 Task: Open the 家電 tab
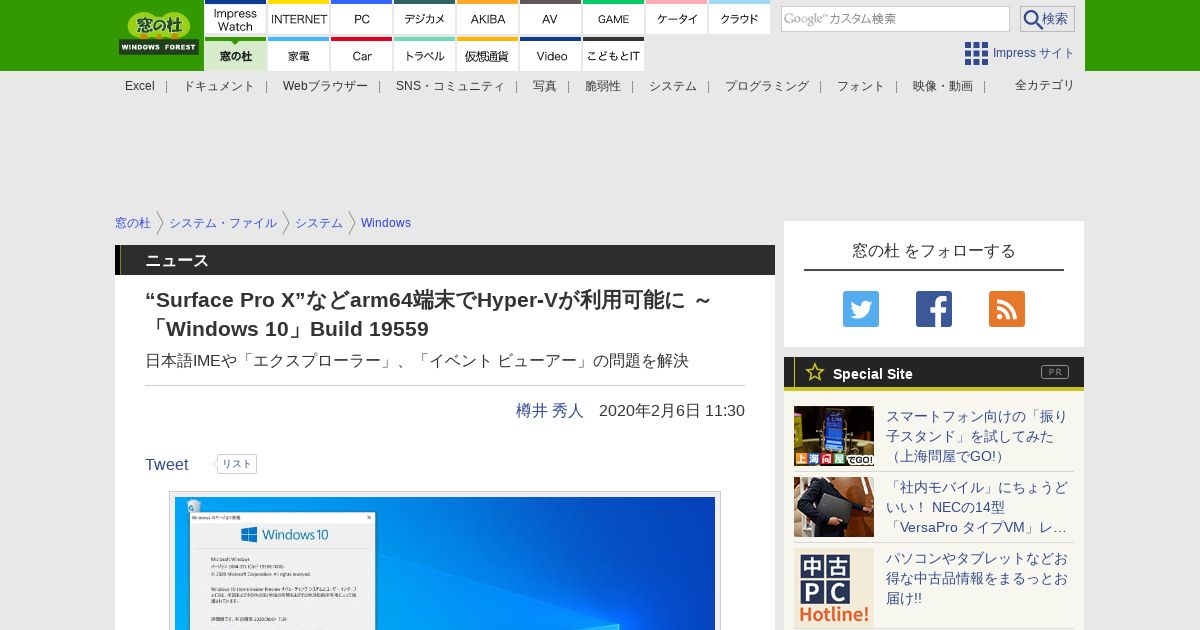pos(299,55)
